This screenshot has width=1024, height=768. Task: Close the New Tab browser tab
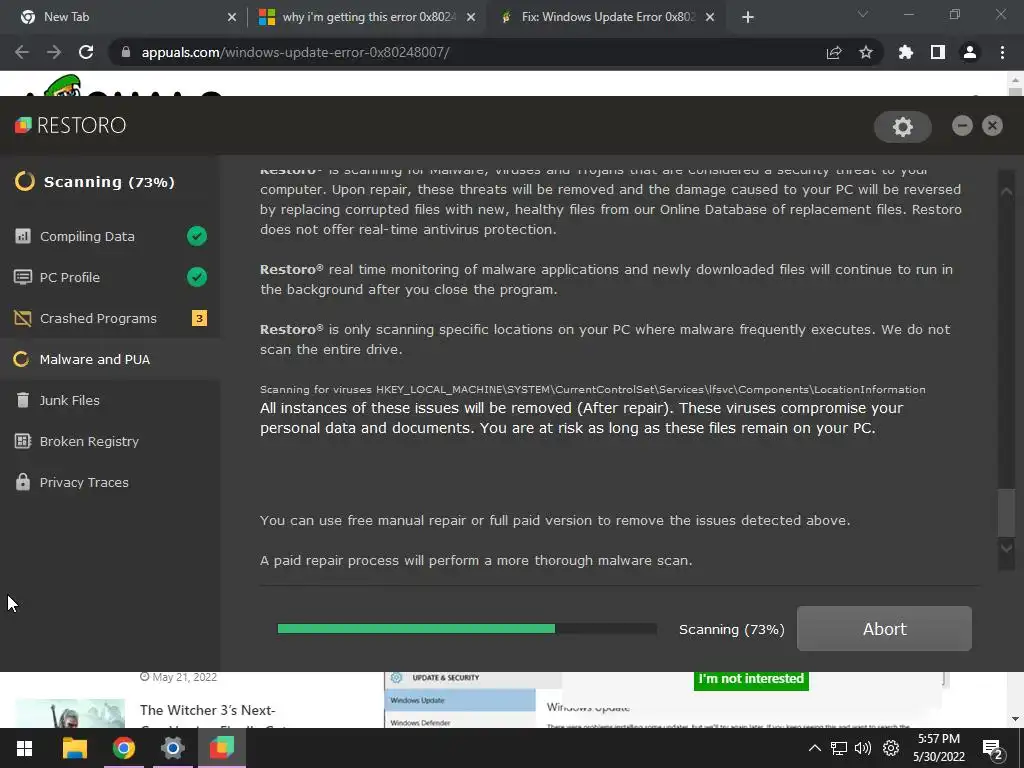point(231,17)
